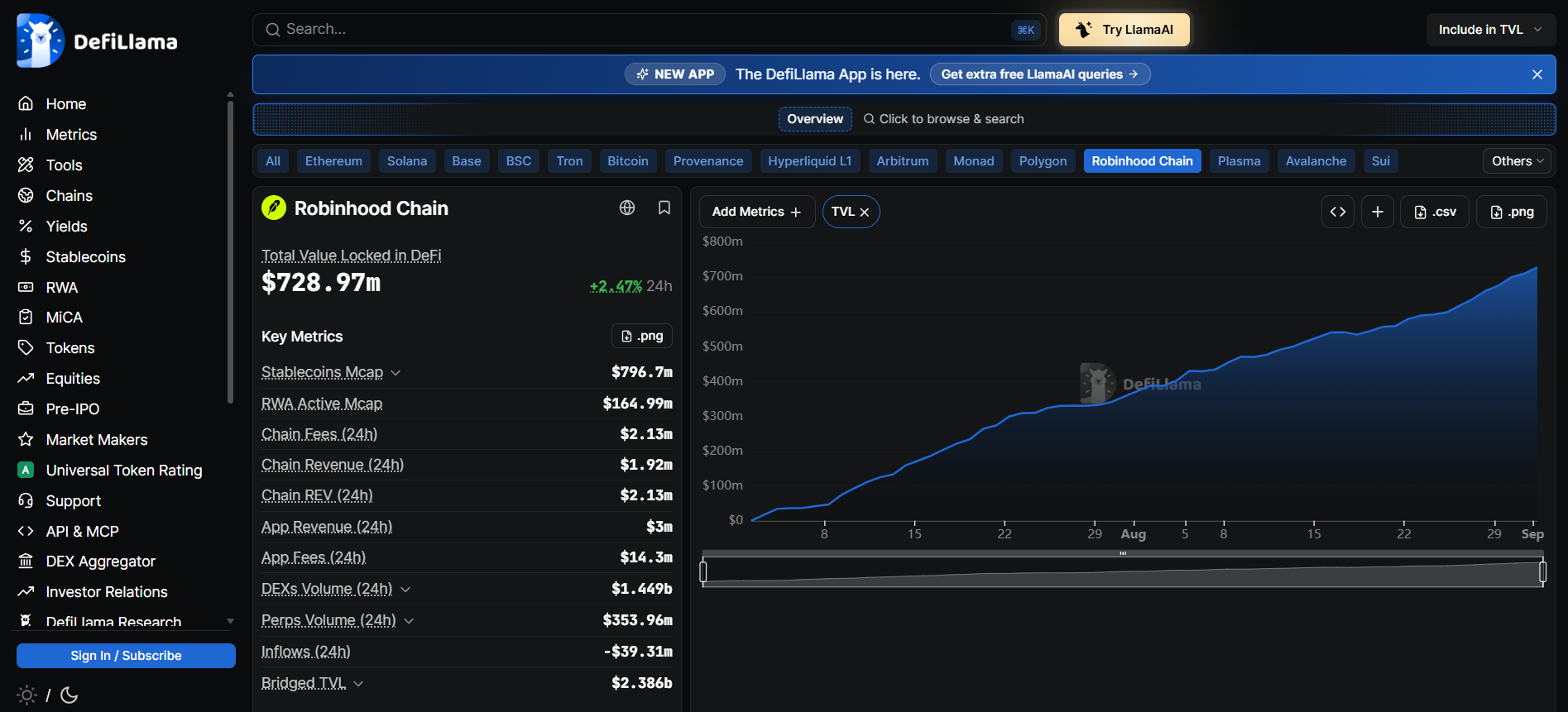Click Inflows (24h) label
This screenshot has width=1568, height=712.
[x=306, y=652]
